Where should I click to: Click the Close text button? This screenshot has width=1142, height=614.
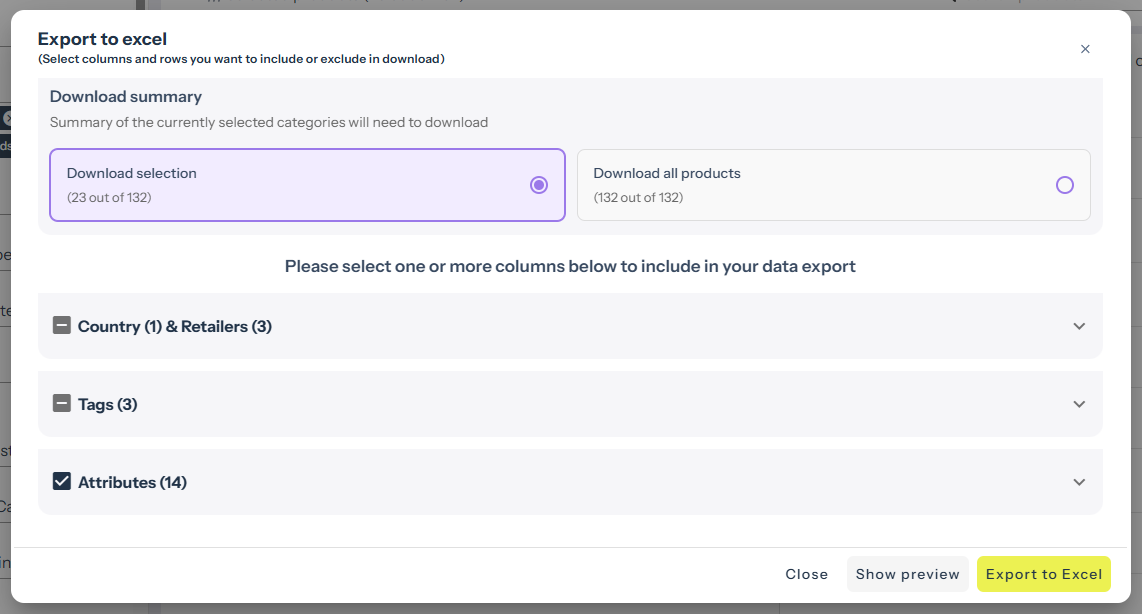[x=806, y=574]
